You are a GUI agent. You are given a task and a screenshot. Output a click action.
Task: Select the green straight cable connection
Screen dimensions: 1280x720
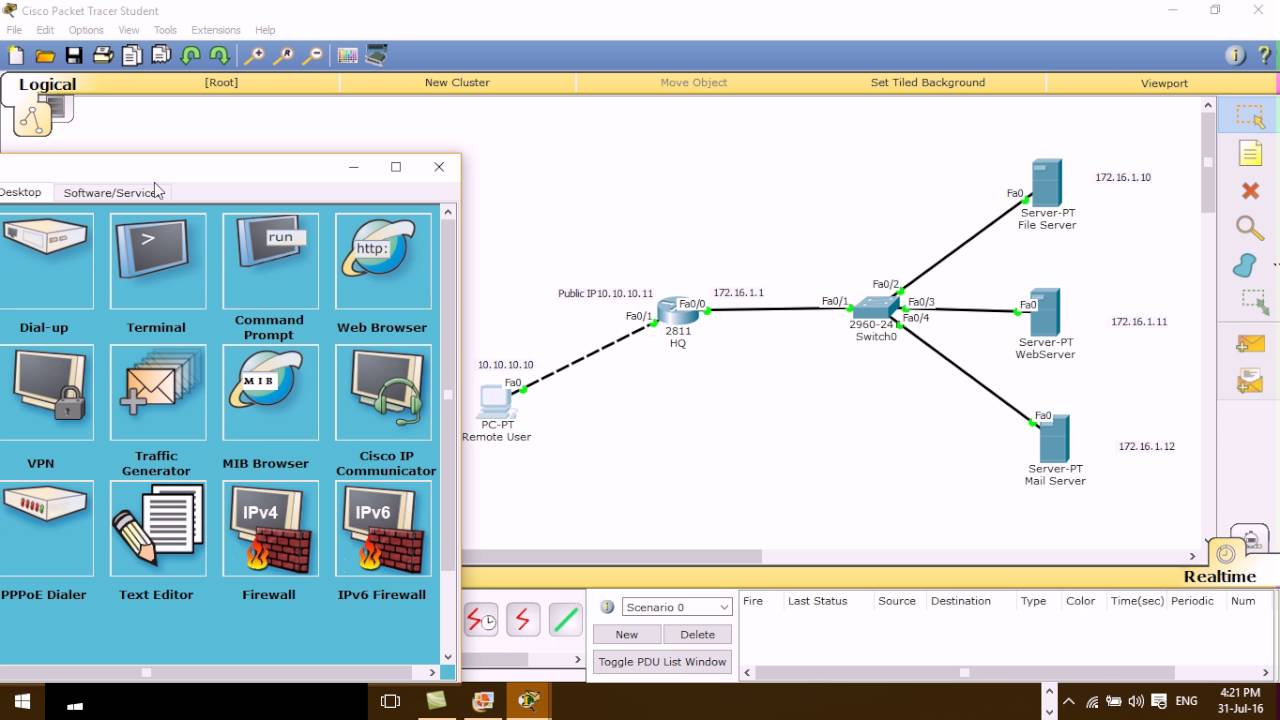(x=565, y=621)
